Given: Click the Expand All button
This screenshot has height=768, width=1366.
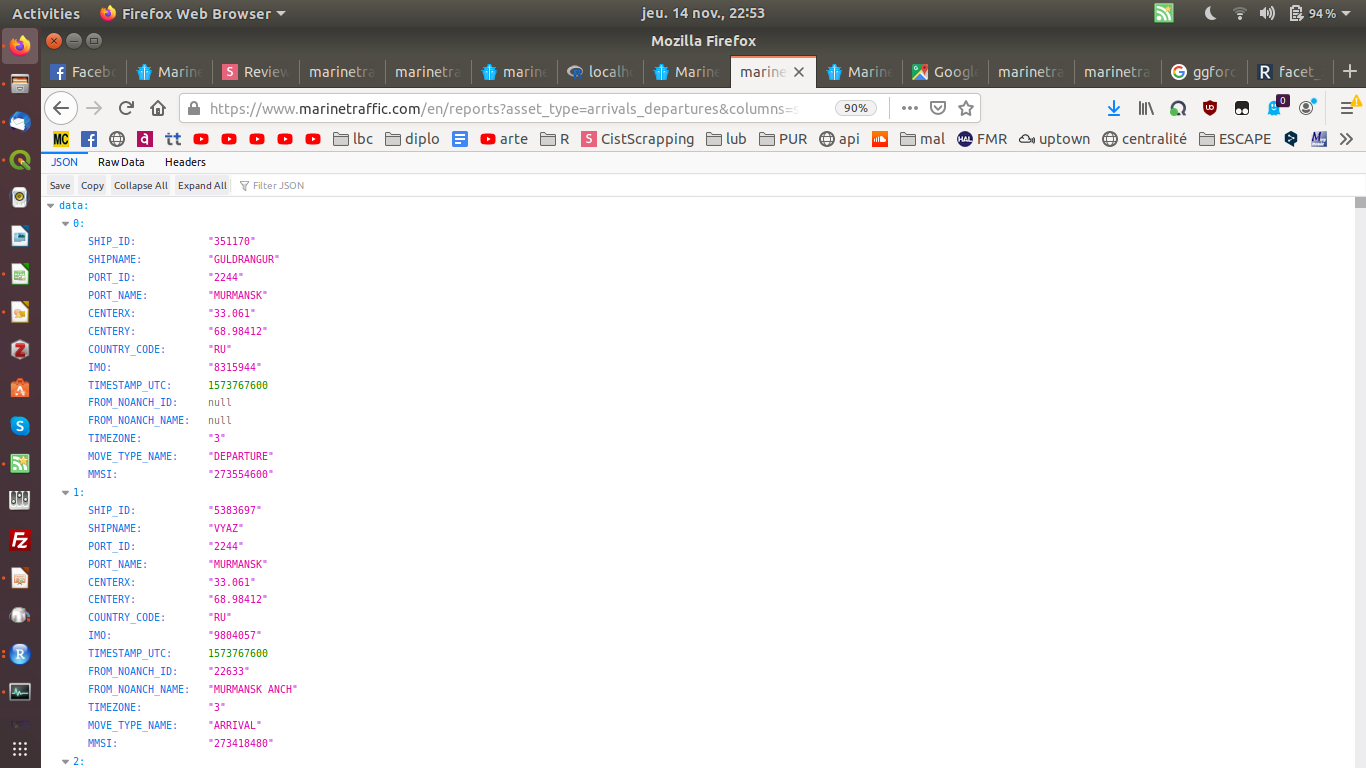Looking at the screenshot, I should (x=203, y=185).
